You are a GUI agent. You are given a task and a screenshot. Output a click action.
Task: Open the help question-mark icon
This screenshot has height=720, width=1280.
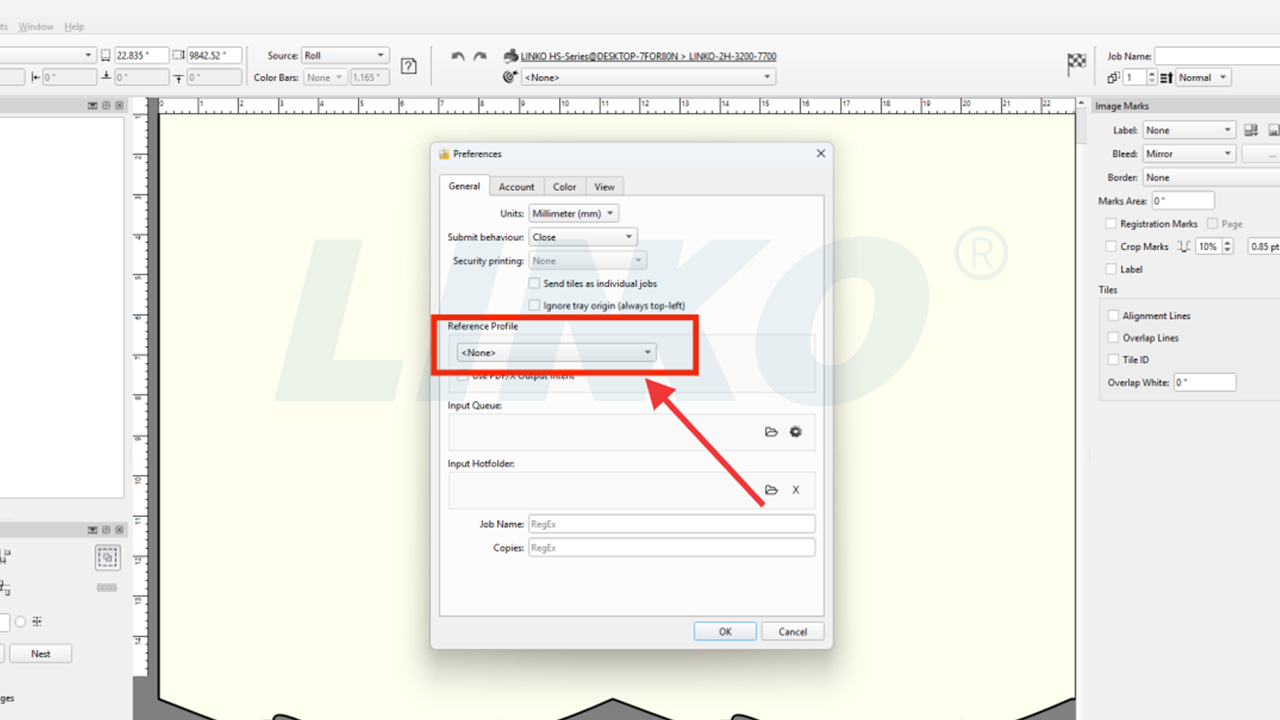(x=408, y=66)
